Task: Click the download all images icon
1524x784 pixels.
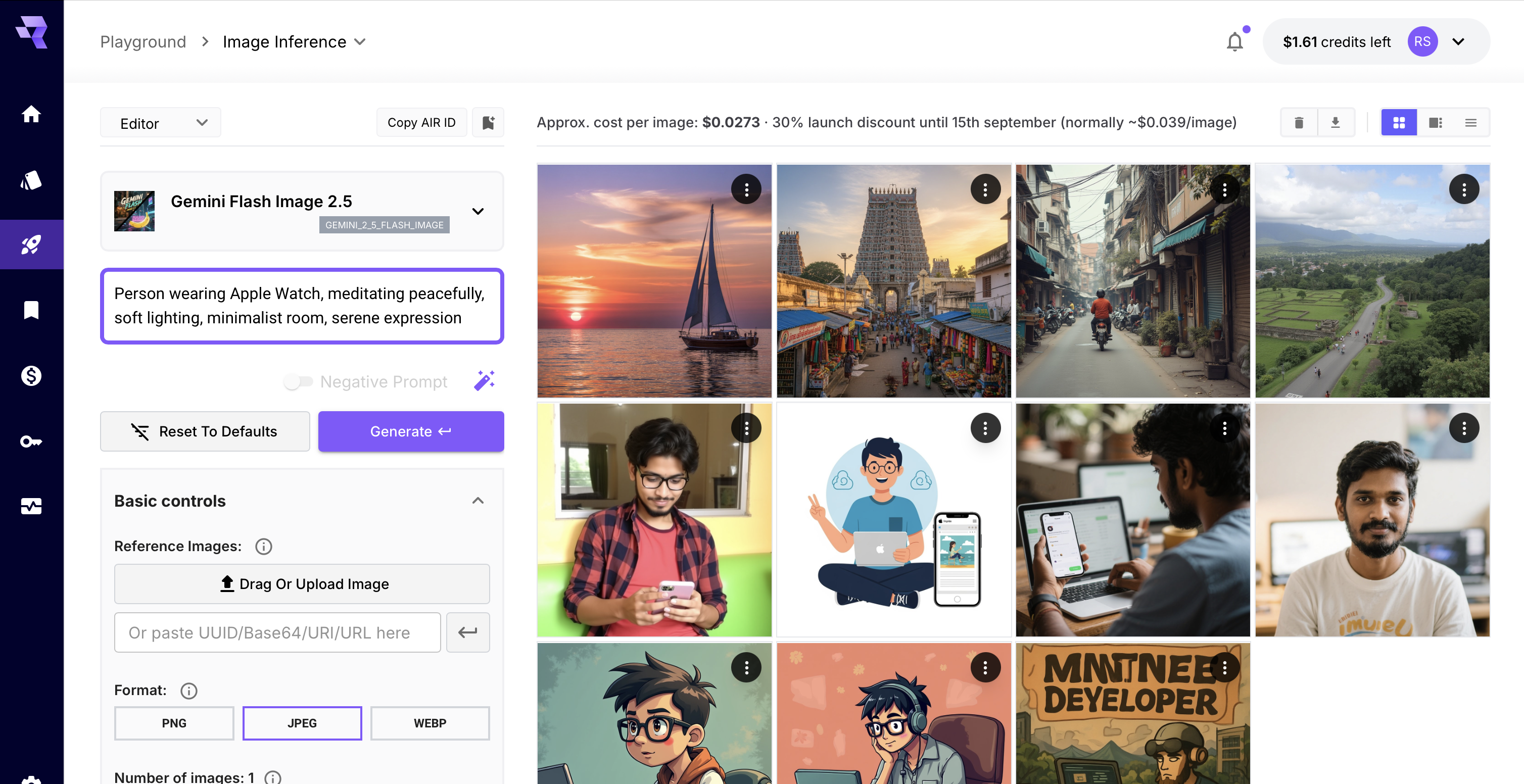Action: point(1336,122)
